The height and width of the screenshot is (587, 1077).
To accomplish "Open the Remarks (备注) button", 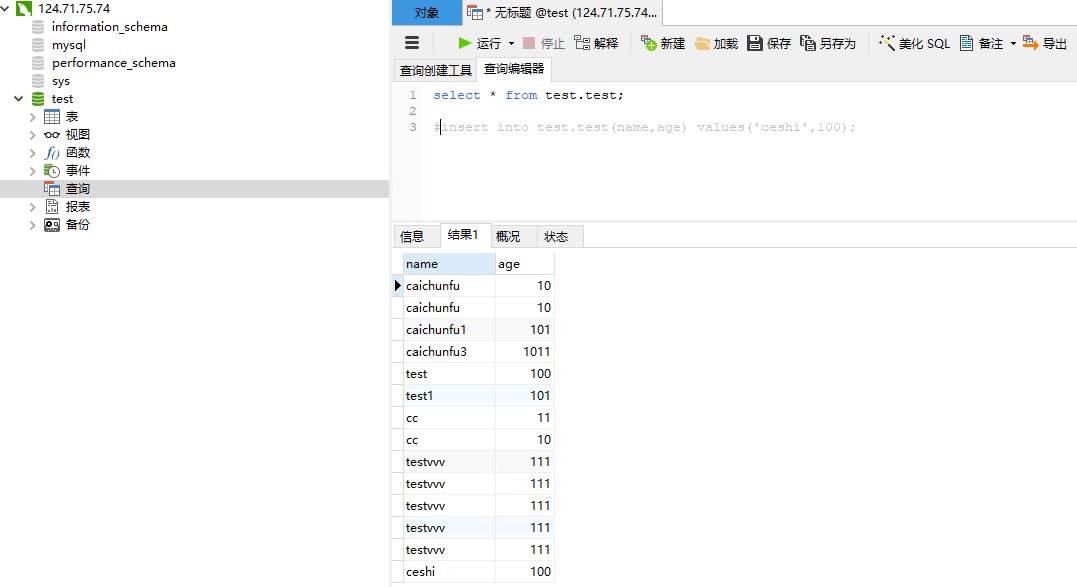I will click(982, 43).
